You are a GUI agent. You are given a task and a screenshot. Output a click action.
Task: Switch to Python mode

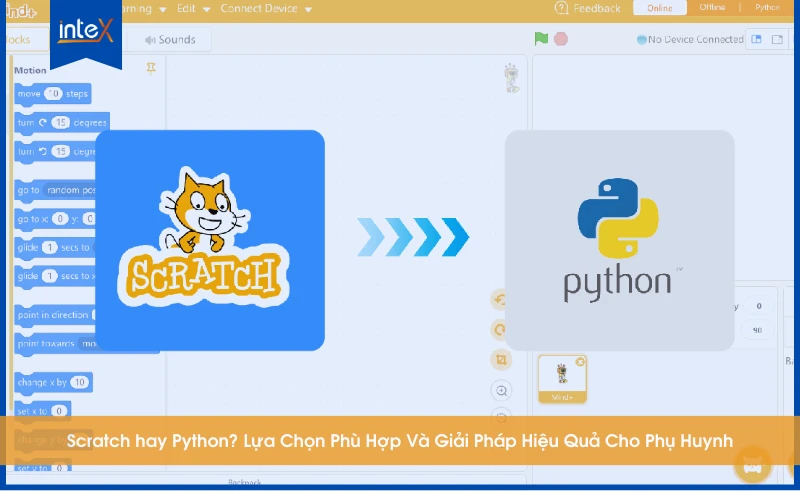[x=767, y=7]
